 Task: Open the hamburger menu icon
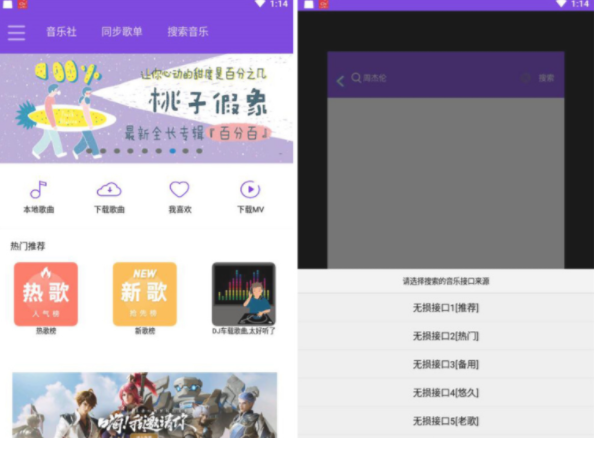pyautogui.click(x=16, y=33)
